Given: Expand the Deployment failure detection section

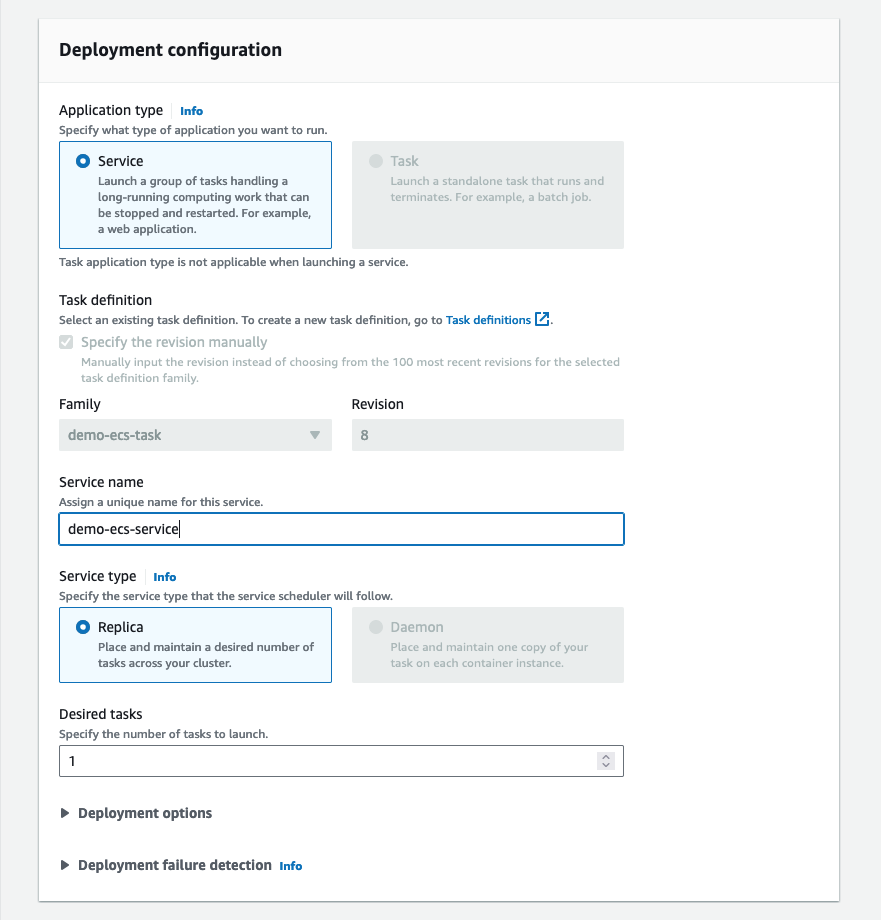Looking at the screenshot, I should (166, 865).
